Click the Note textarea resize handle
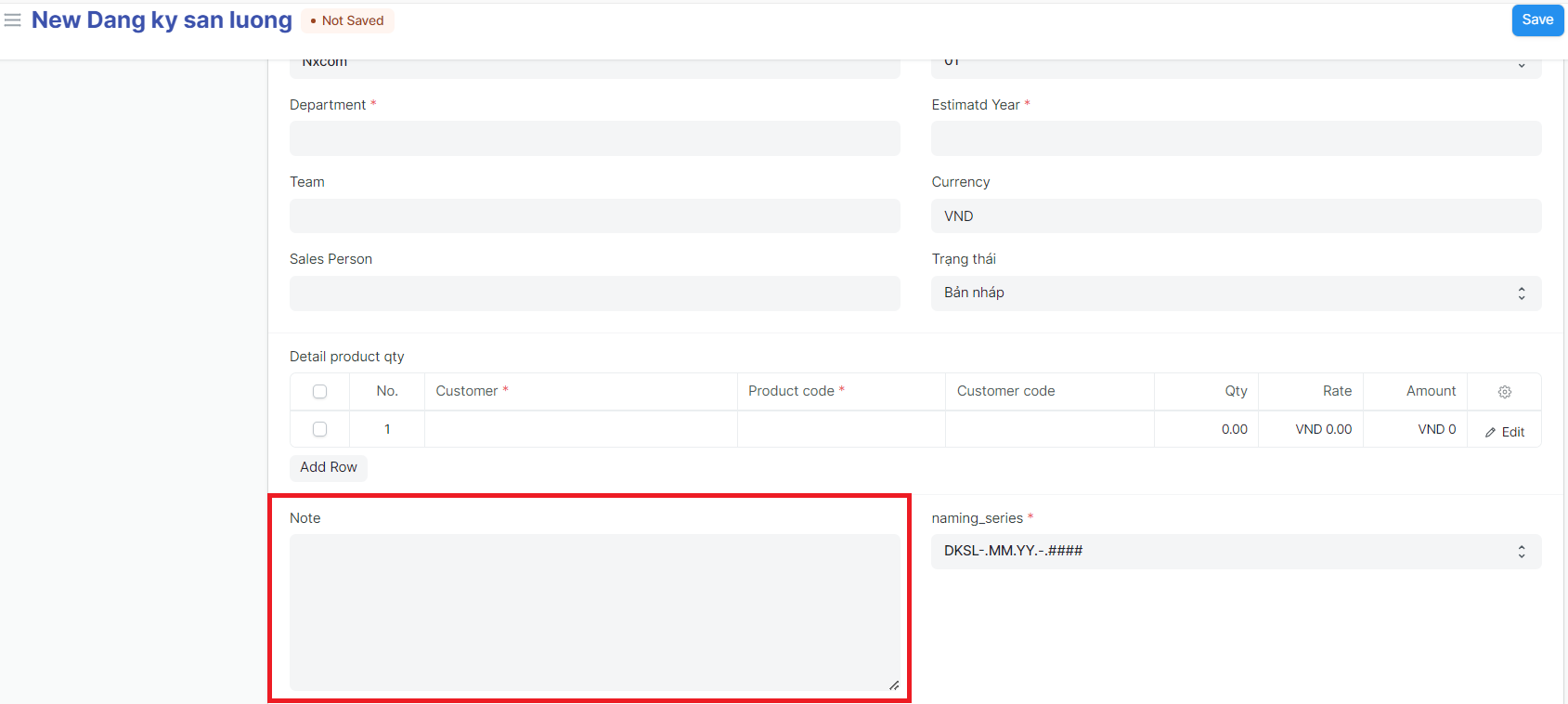This screenshot has width=1568, height=704. click(893, 685)
